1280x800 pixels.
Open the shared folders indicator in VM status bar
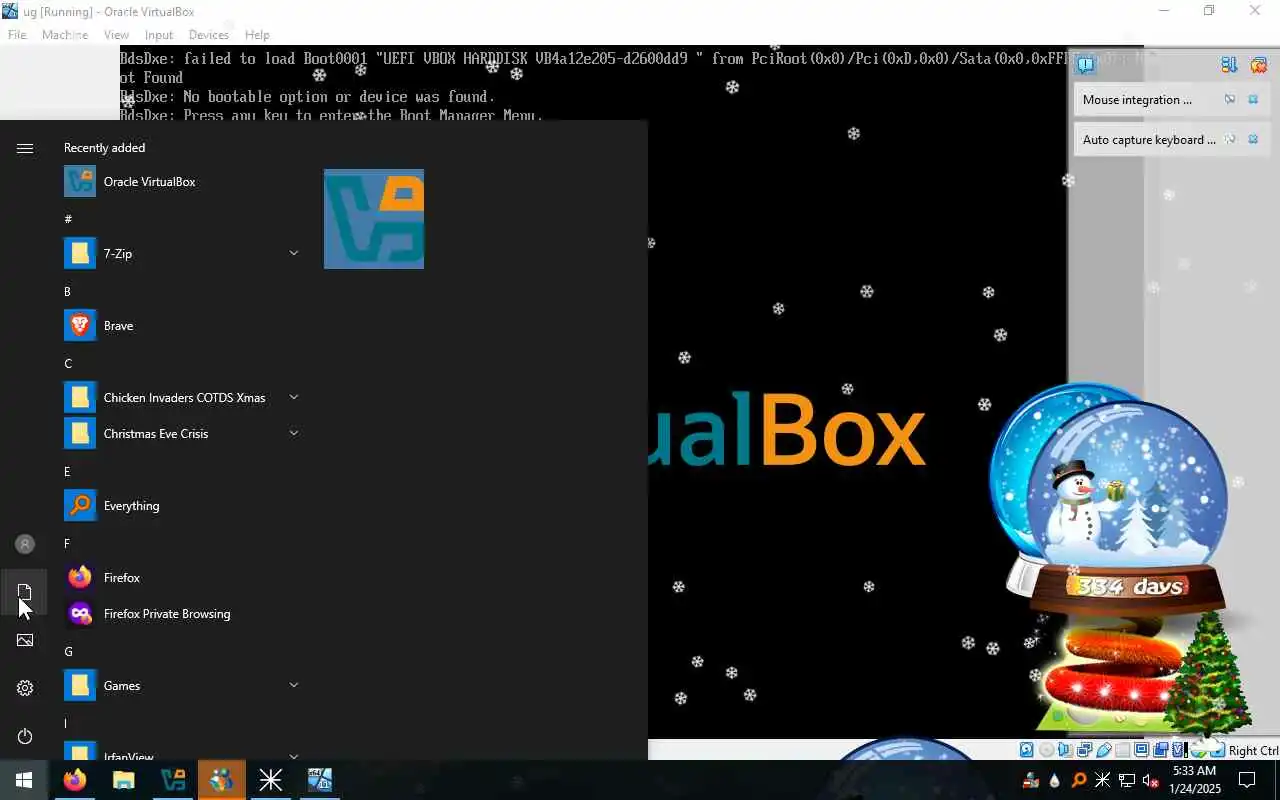tap(1123, 750)
